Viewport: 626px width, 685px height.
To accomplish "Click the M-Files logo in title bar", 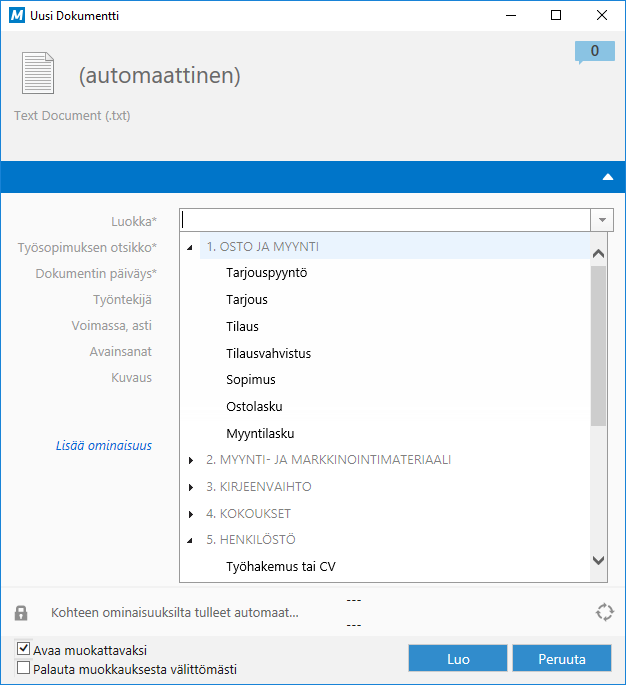I will pos(15,16).
